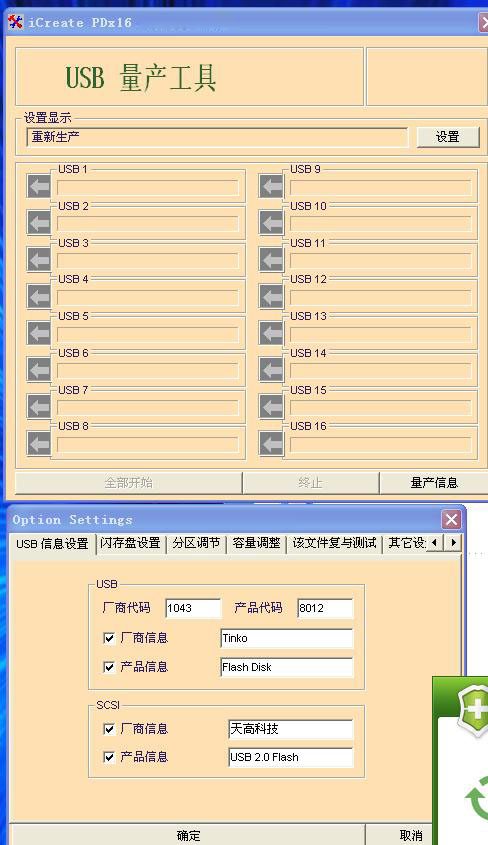Click tab strip right scroll arrow
Screen dimensions: 488x845
click(453, 542)
